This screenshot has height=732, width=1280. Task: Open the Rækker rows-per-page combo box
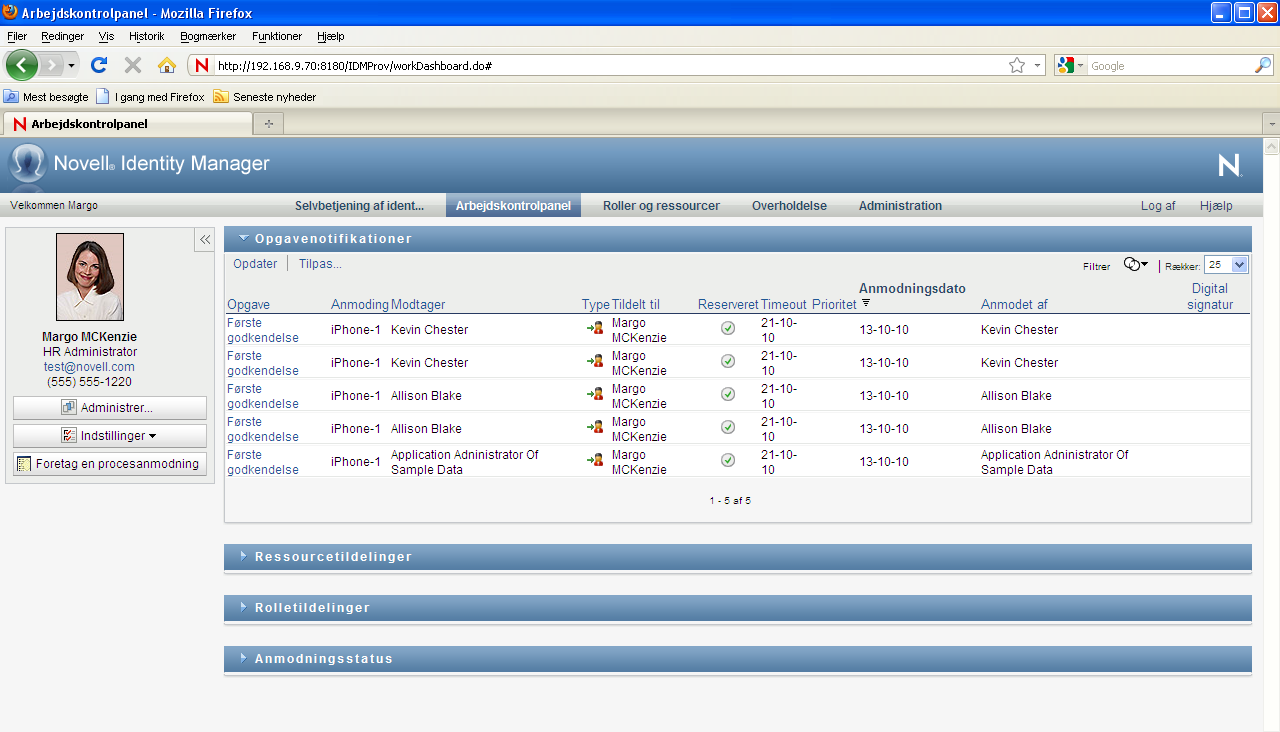(x=1227, y=265)
